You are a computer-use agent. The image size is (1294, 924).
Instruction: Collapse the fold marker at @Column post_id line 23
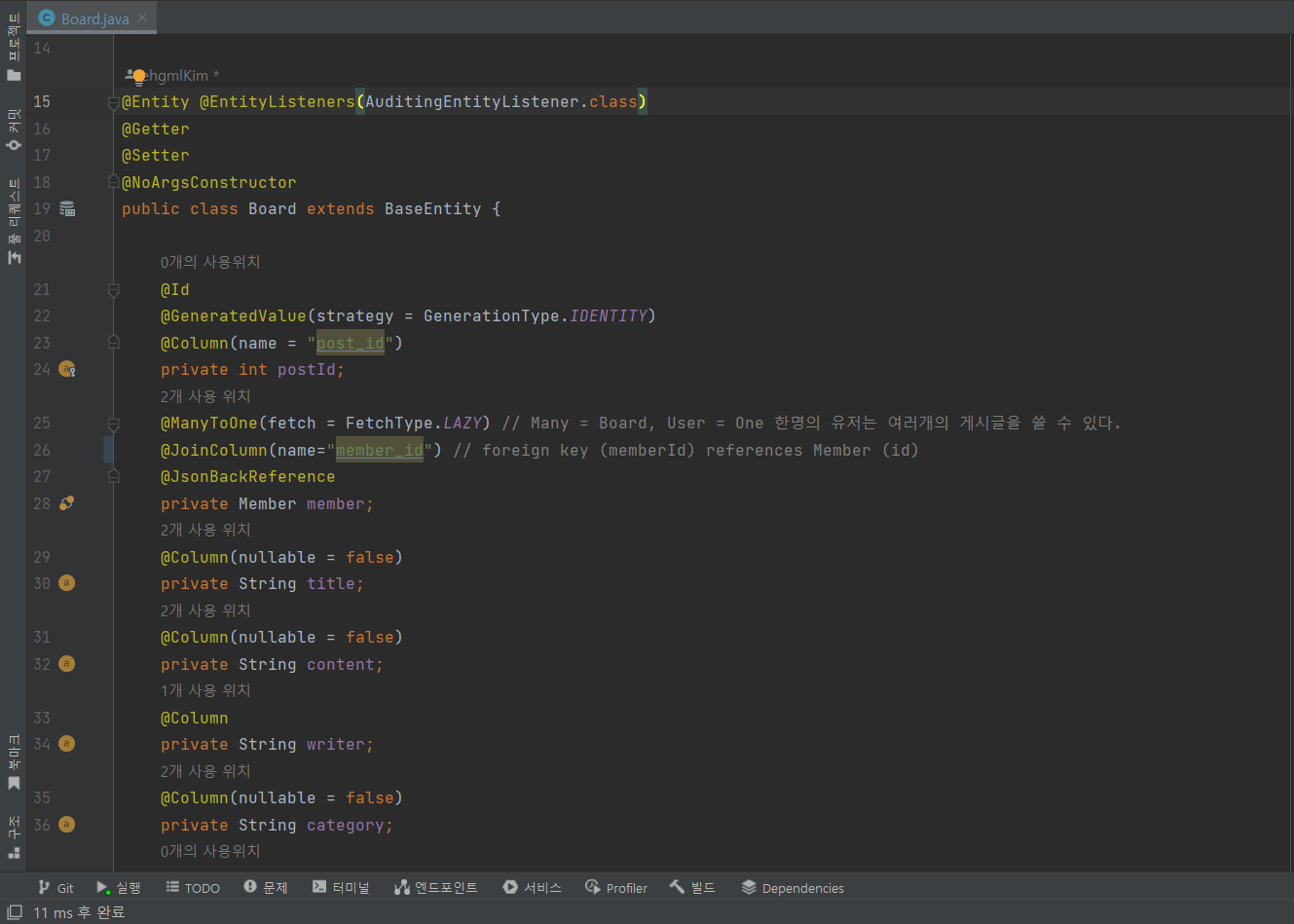coord(113,343)
